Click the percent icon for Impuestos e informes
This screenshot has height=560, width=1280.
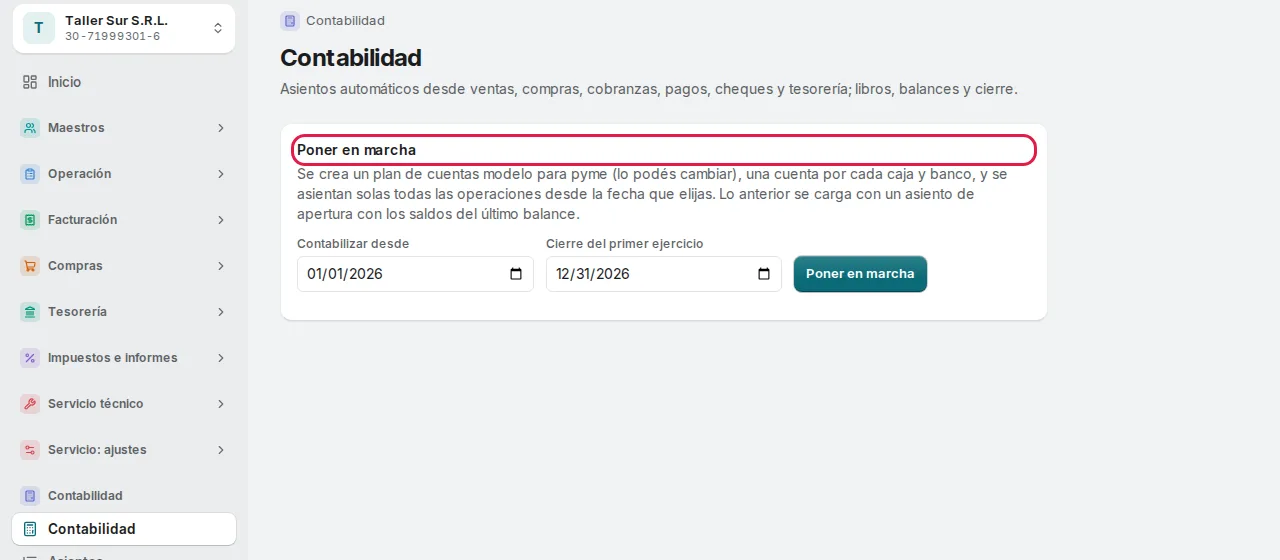click(x=30, y=358)
